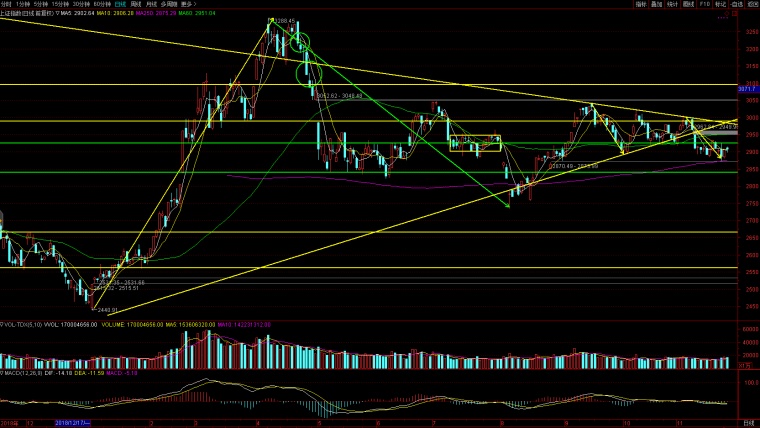Screen dimensions: 760x428
Task: Expand the main chart MA indicator triangle
Action: point(58,13)
